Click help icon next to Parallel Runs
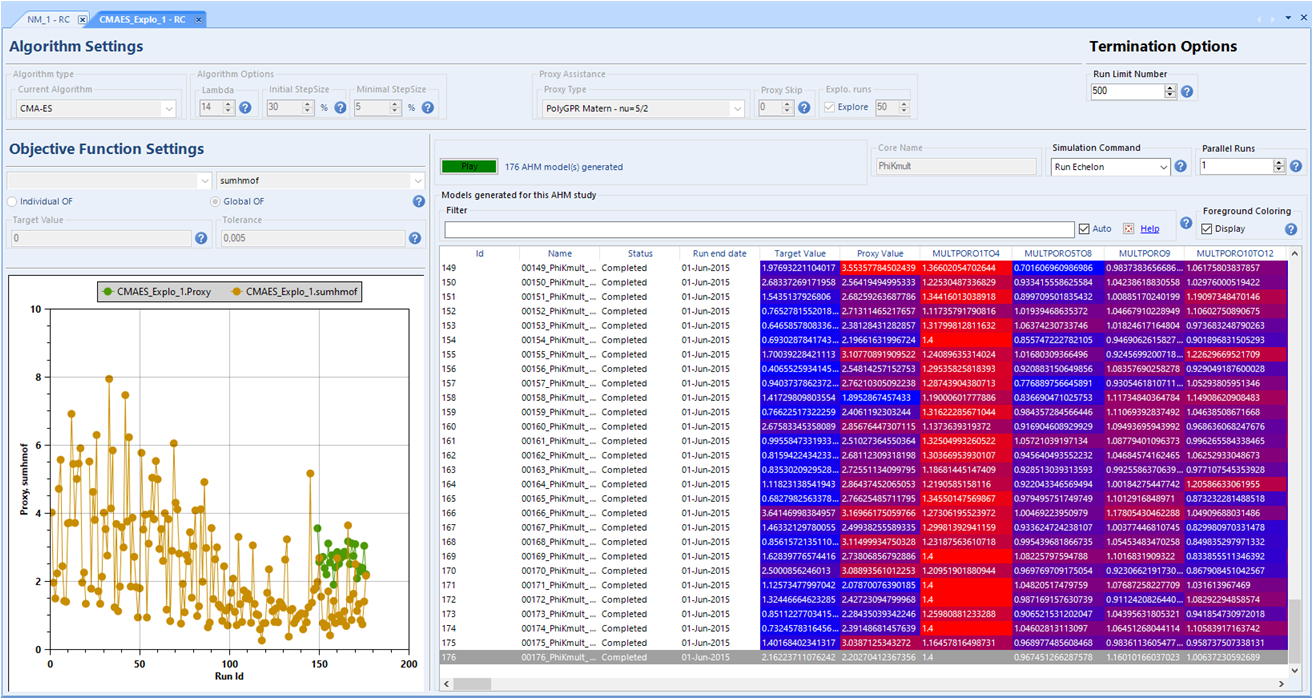This screenshot has width=1313, height=699. (x=1296, y=166)
